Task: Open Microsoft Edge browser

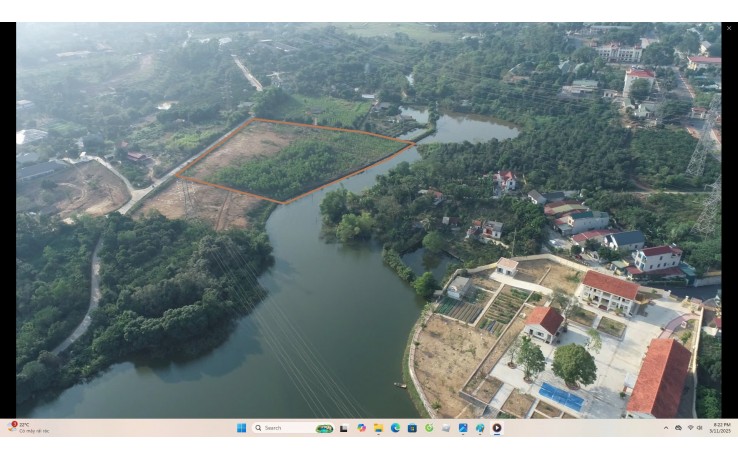Action: click(395, 428)
